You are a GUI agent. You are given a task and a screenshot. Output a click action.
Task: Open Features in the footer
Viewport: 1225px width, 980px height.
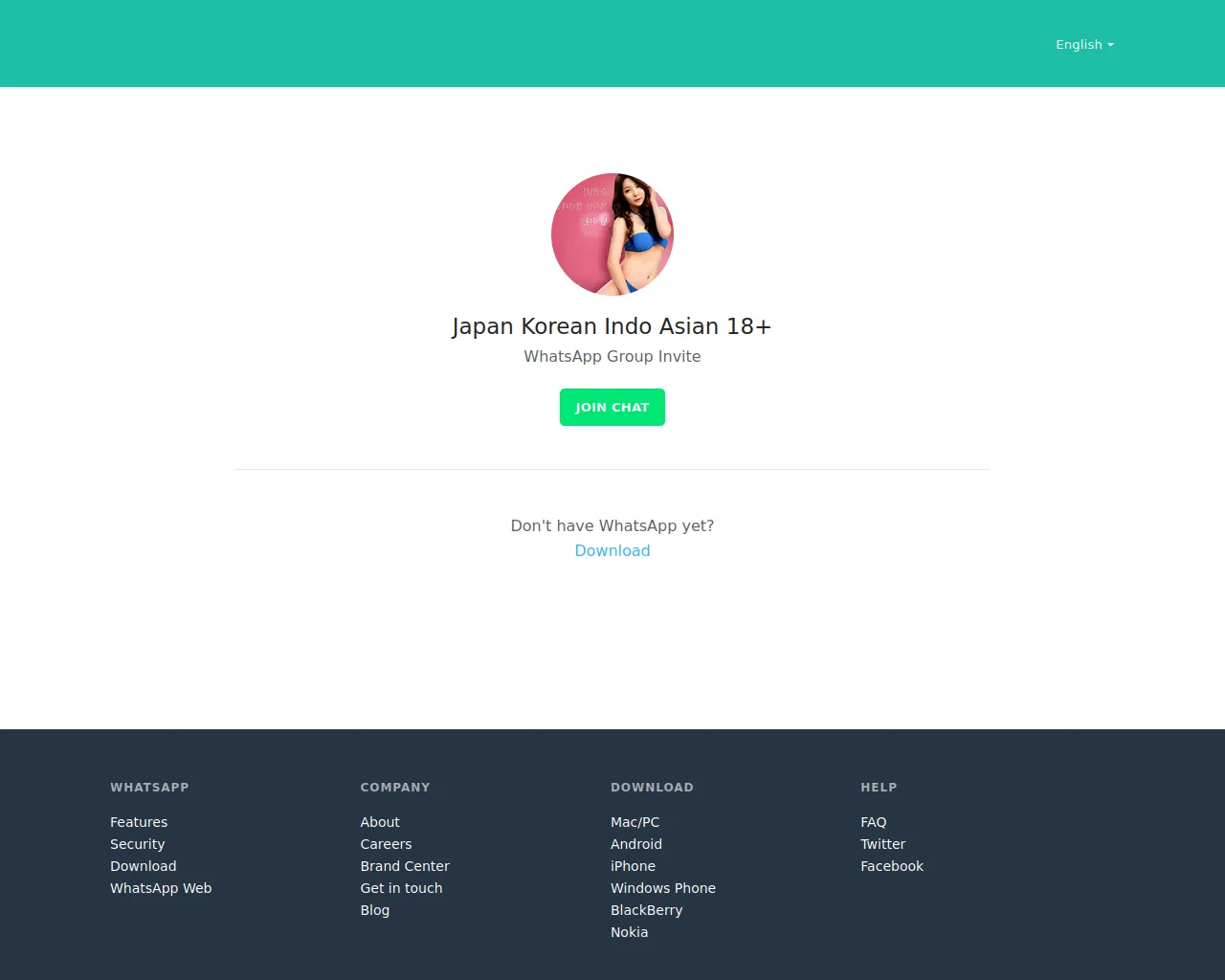[x=139, y=822]
